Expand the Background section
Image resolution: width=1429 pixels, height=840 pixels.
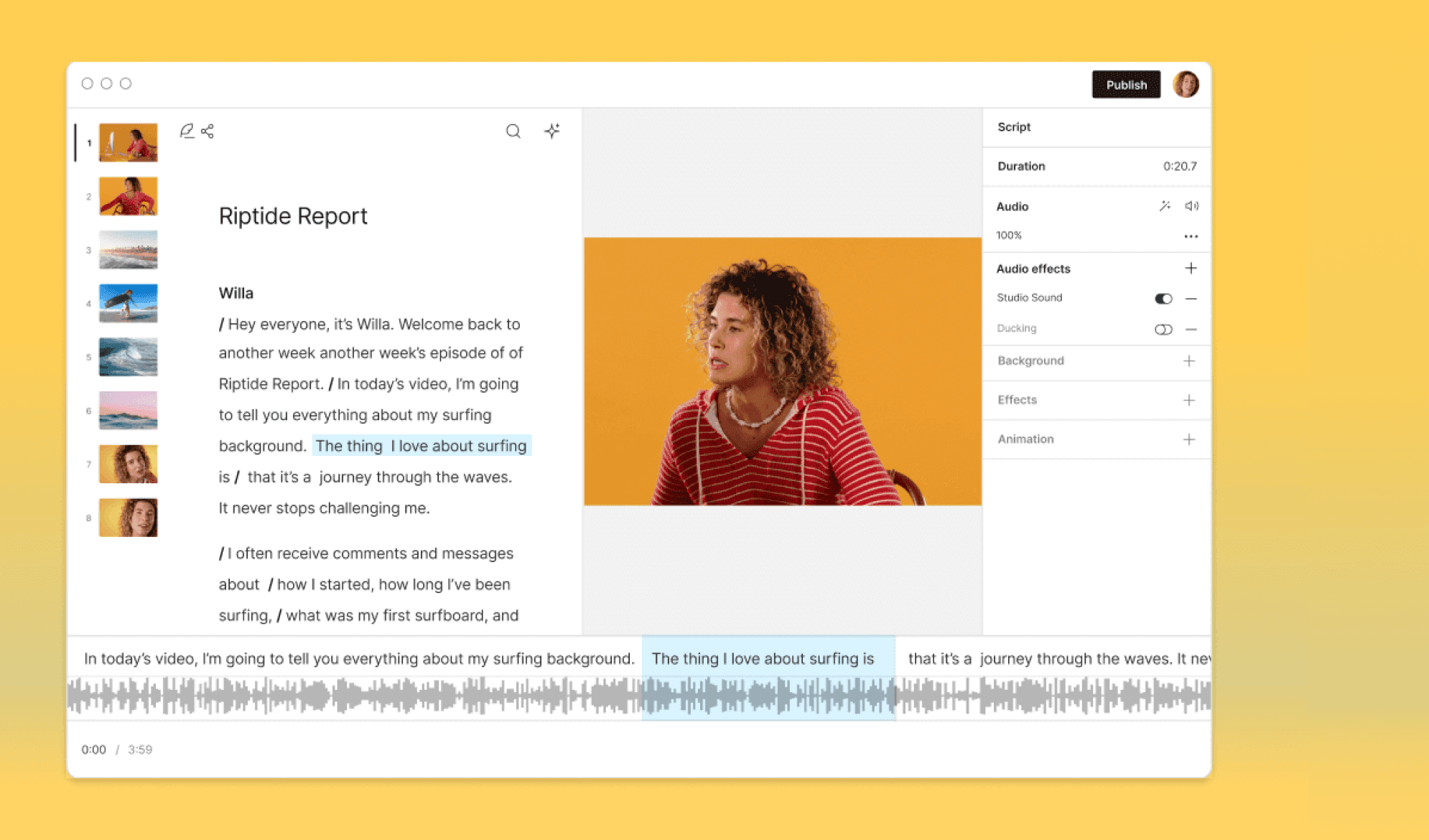click(1189, 361)
